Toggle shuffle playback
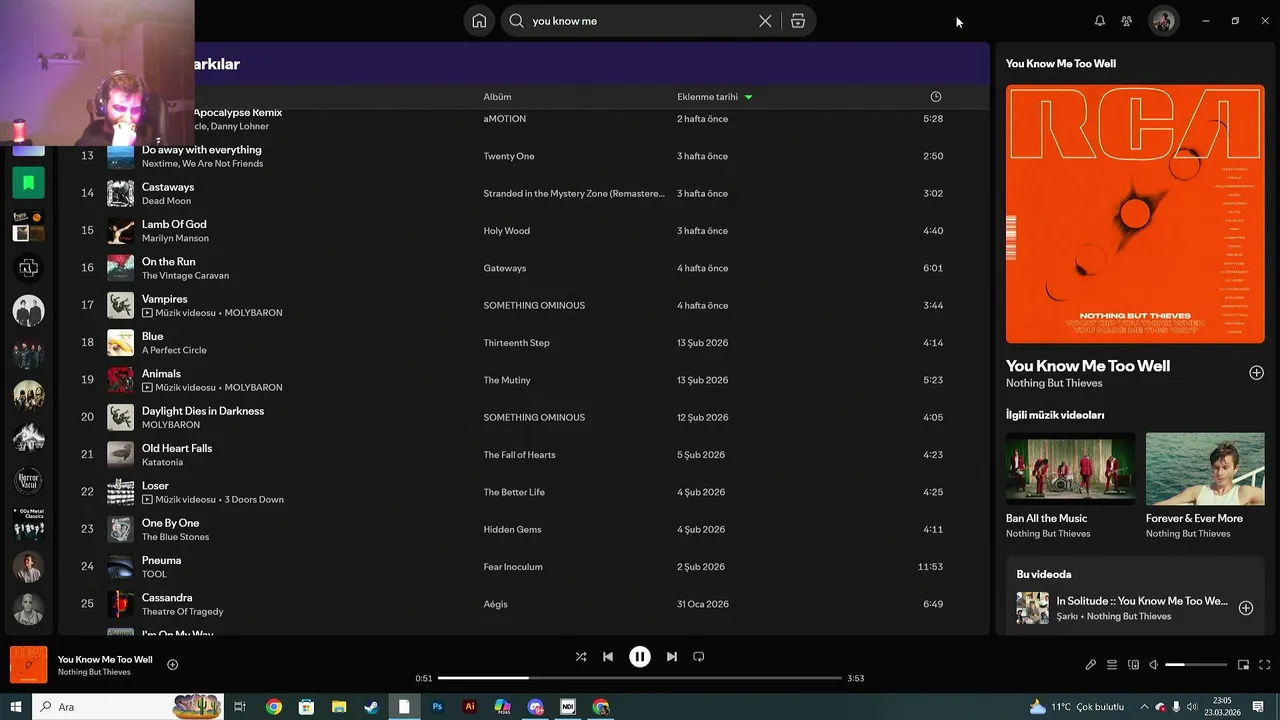Viewport: 1280px width, 720px height. point(581,657)
